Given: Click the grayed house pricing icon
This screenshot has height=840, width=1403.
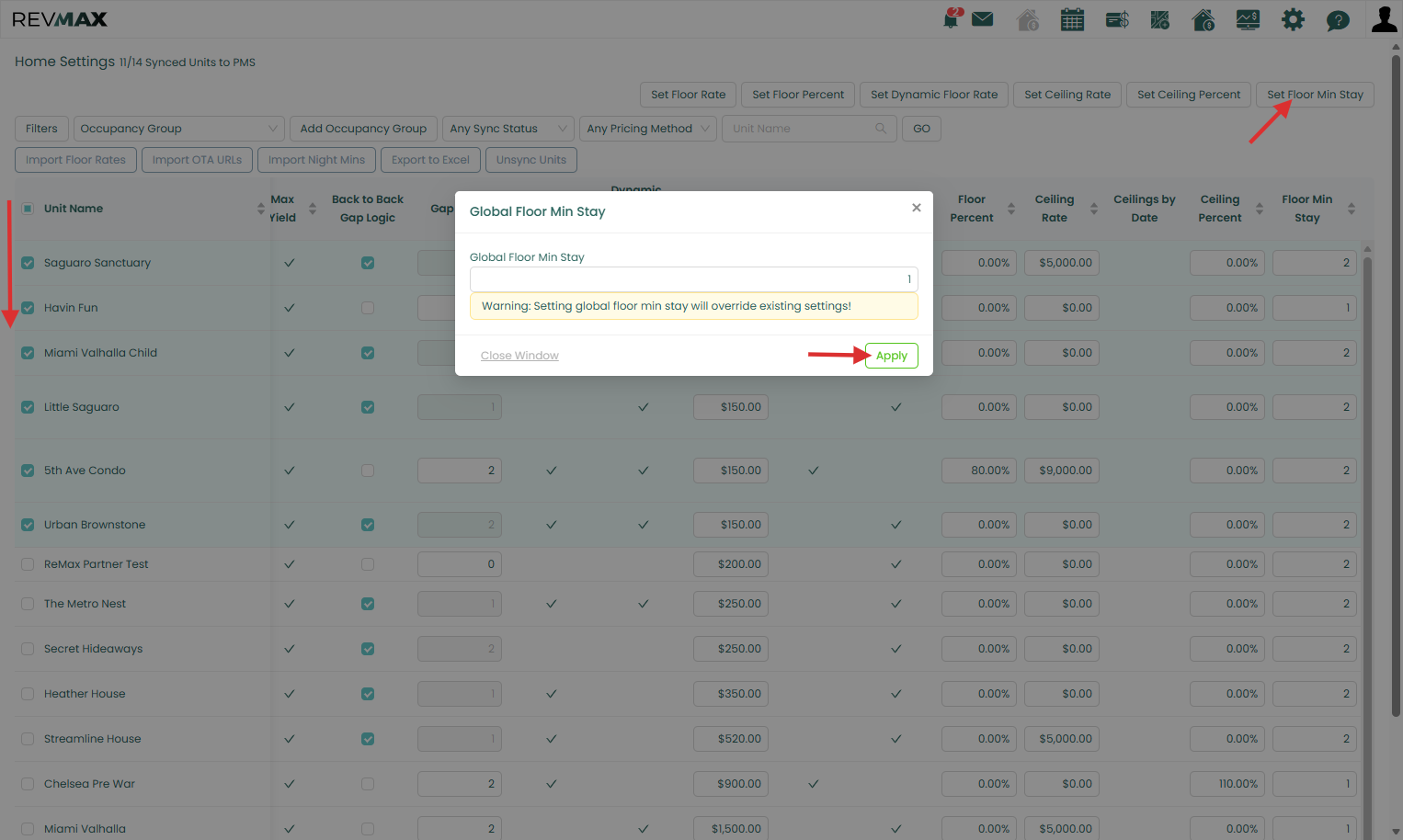Looking at the screenshot, I should pyautogui.click(x=1028, y=19).
